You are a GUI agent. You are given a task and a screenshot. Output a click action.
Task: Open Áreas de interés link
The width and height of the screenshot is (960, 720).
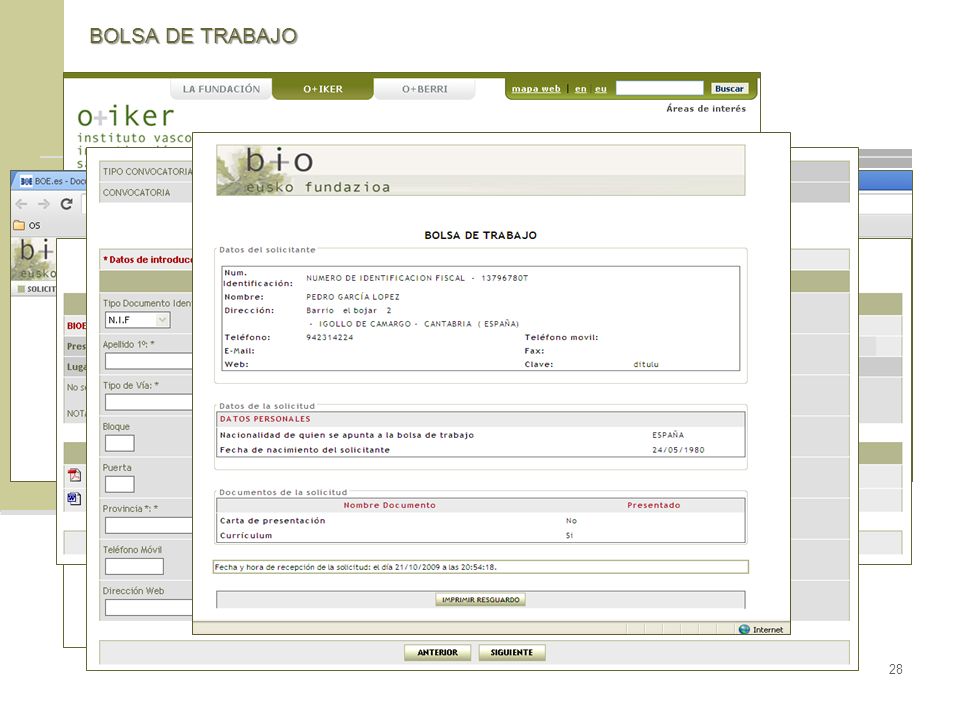pos(706,108)
